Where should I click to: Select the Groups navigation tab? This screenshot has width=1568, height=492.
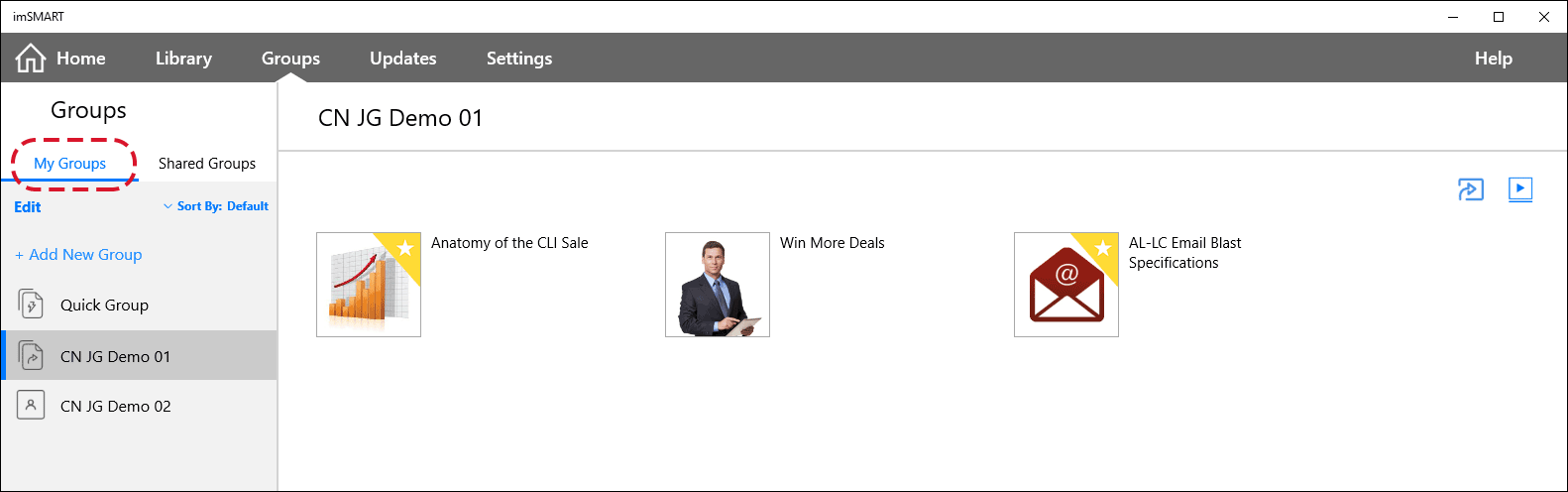[290, 59]
